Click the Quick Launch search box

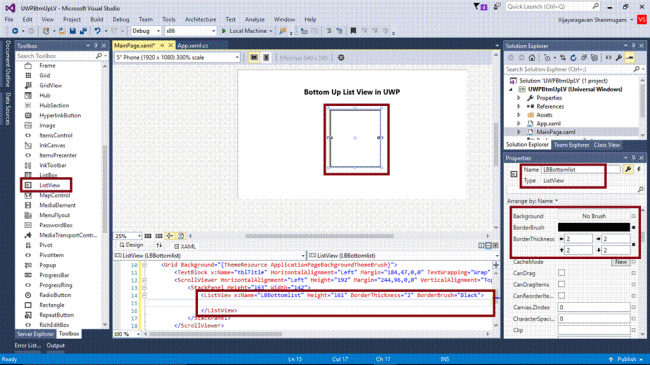click(553, 7)
